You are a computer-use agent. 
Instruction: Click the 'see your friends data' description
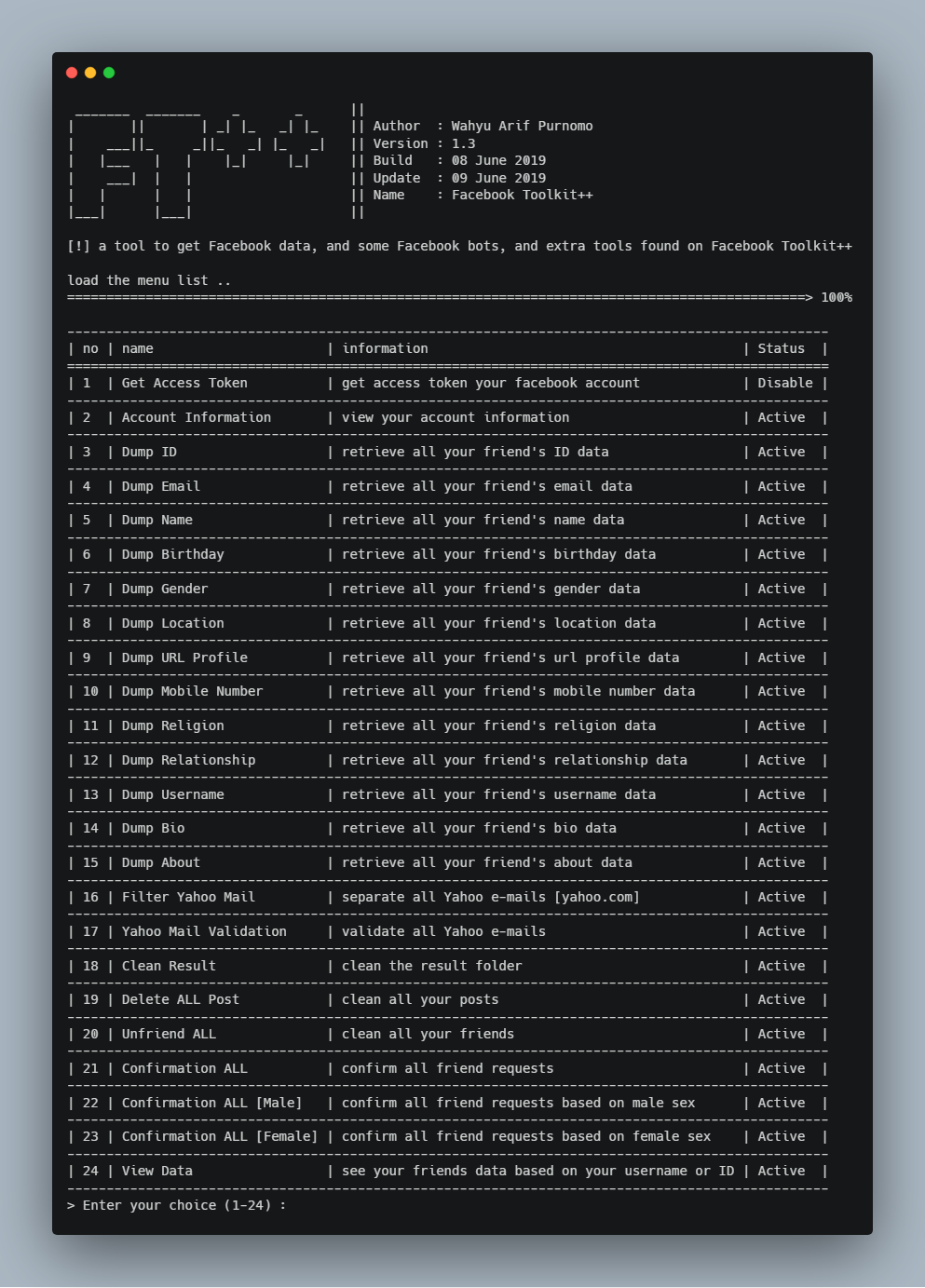pyautogui.click(x=538, y=1171)
